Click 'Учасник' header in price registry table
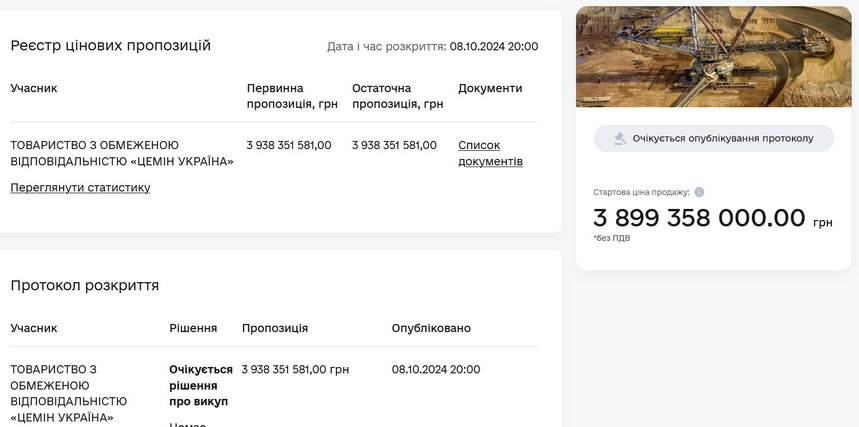The height and width of the screenshot is (427, 859). click(x=34, y=88)
